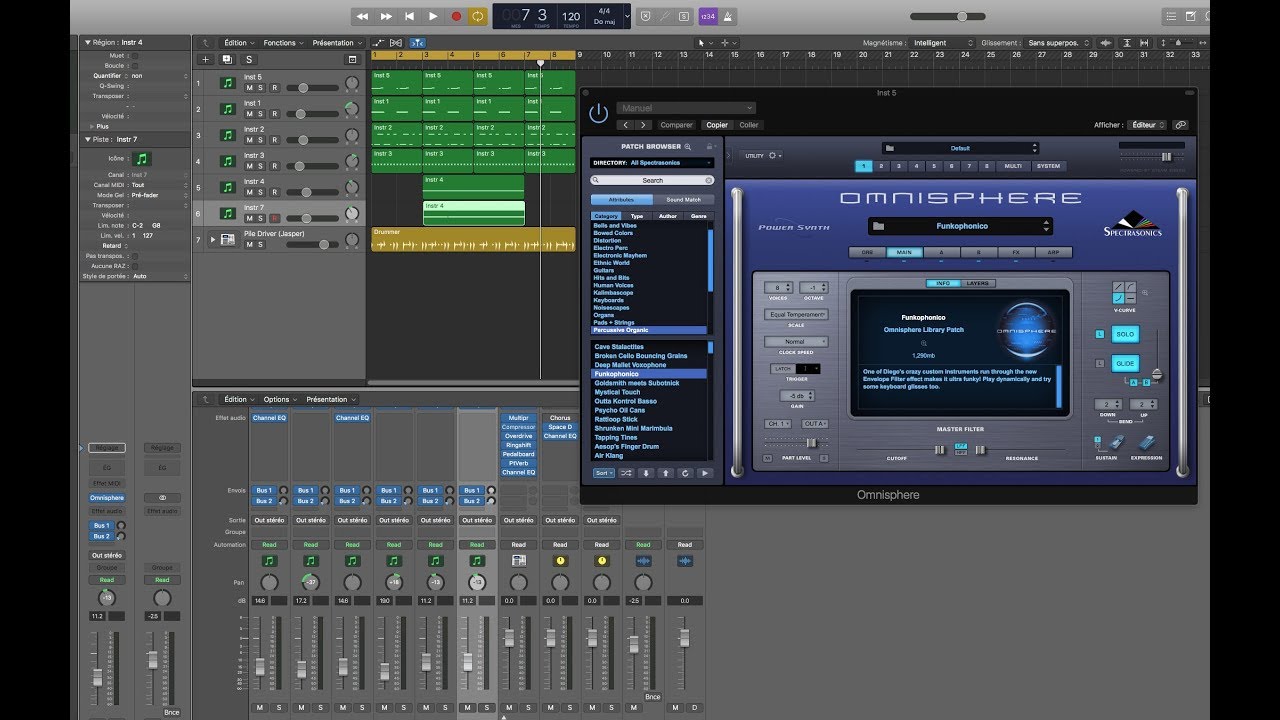This screenshot has width=1280, height=720.
Task: Click the previous patch up arrow icon
Action: [666, 473]
